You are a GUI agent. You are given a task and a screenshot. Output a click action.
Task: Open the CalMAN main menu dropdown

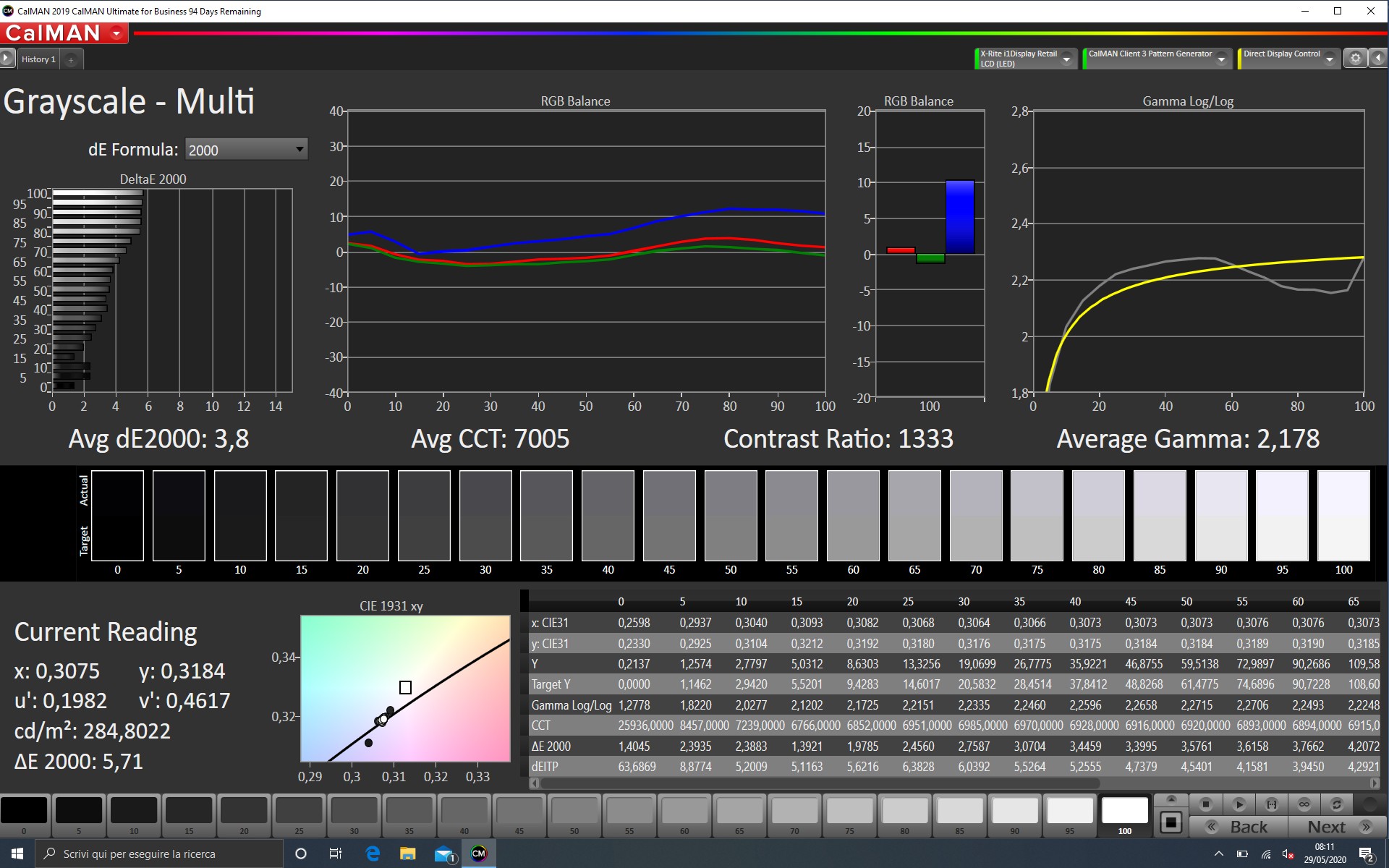click(x=116, y=33)
